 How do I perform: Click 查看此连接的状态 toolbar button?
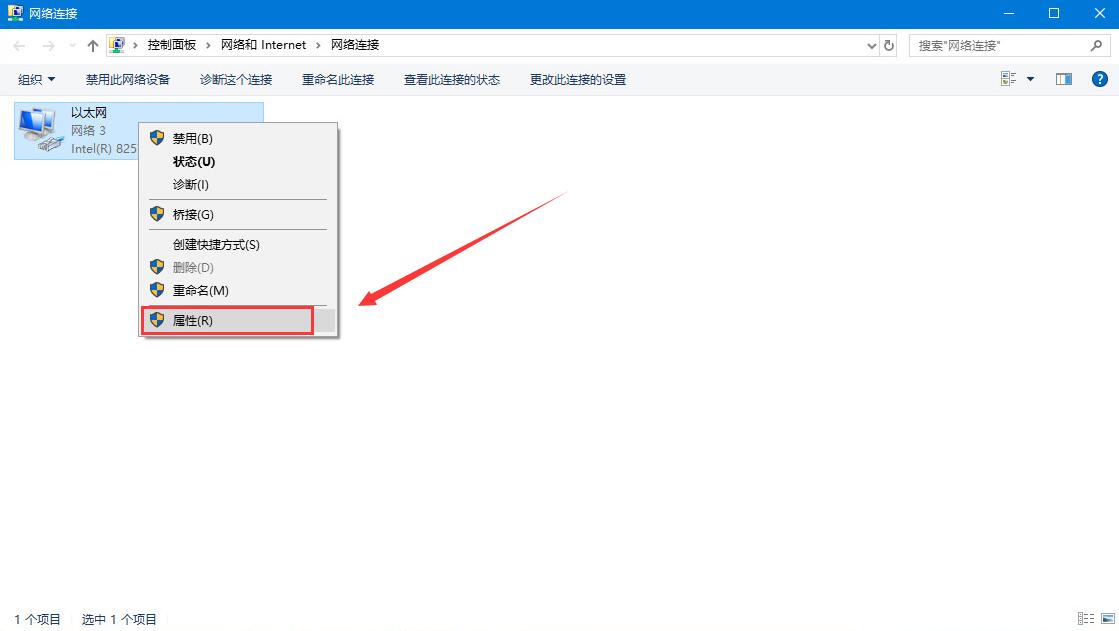452,79
